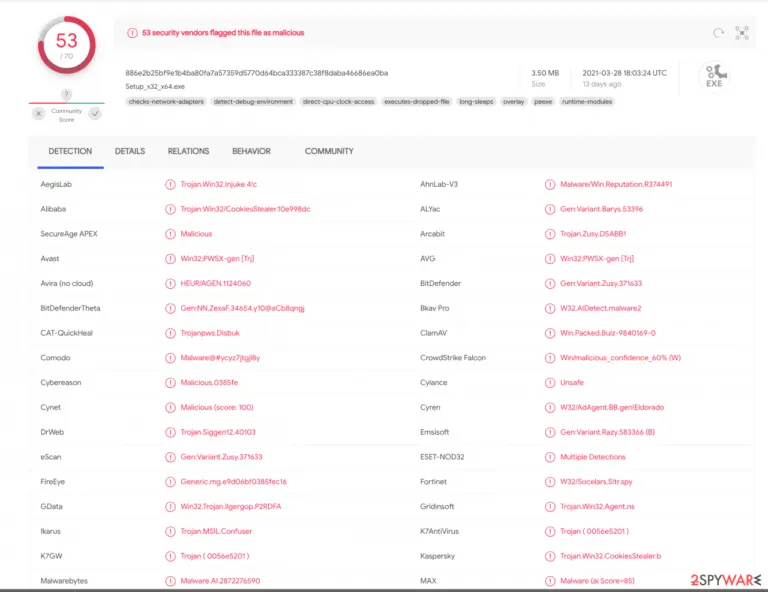Click the executes-dropped-file tag
Image resolution: width=768 pixels, height=592 pixels.
417,102
